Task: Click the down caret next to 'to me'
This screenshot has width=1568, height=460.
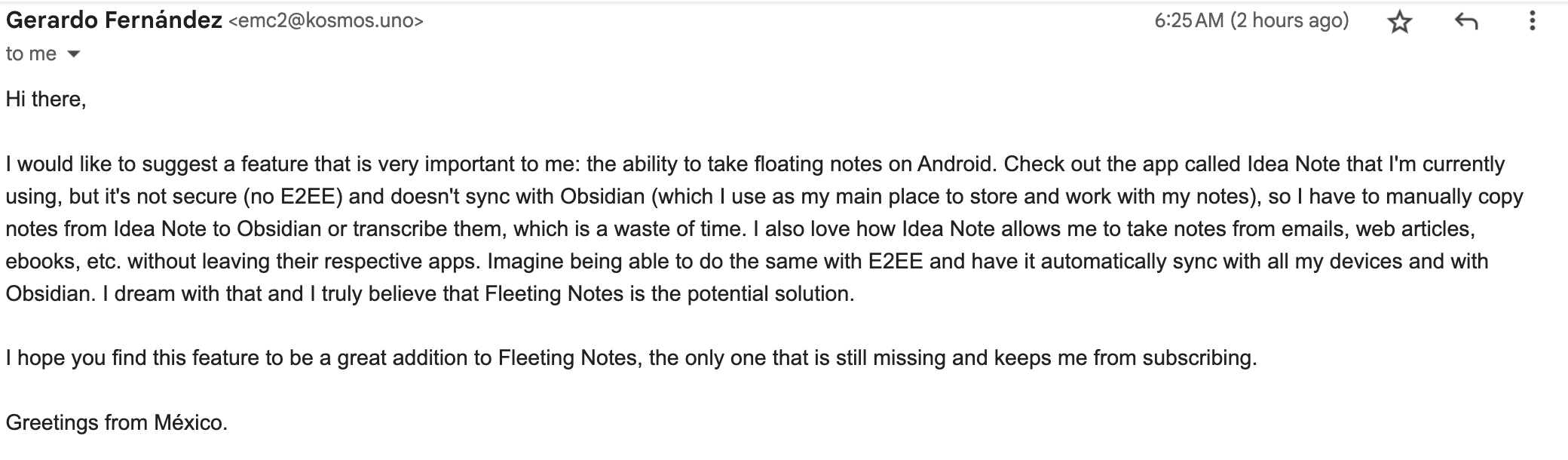Action: (x=73, y=54)
